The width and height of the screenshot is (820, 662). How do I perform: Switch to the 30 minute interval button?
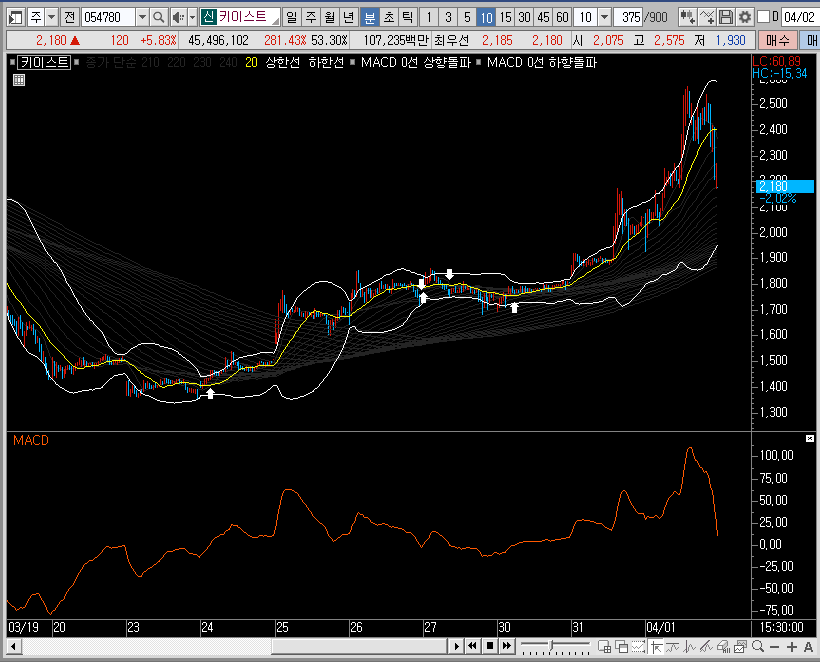coord(524,17)
